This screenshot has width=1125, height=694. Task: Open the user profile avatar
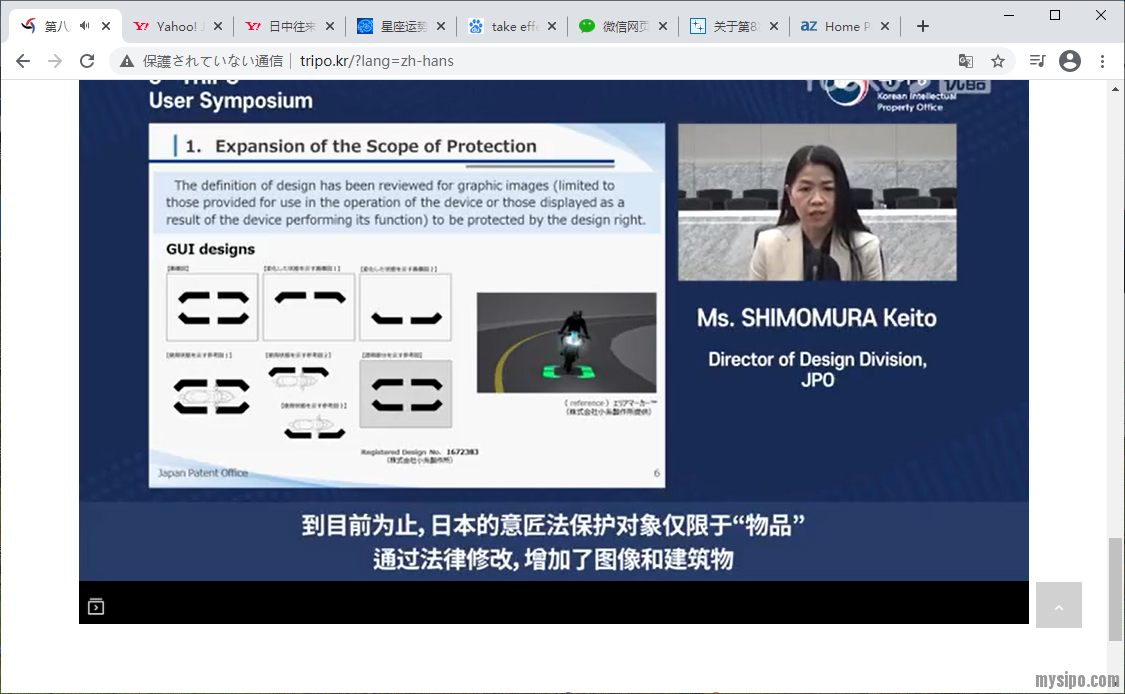[x=1070, y=61]
